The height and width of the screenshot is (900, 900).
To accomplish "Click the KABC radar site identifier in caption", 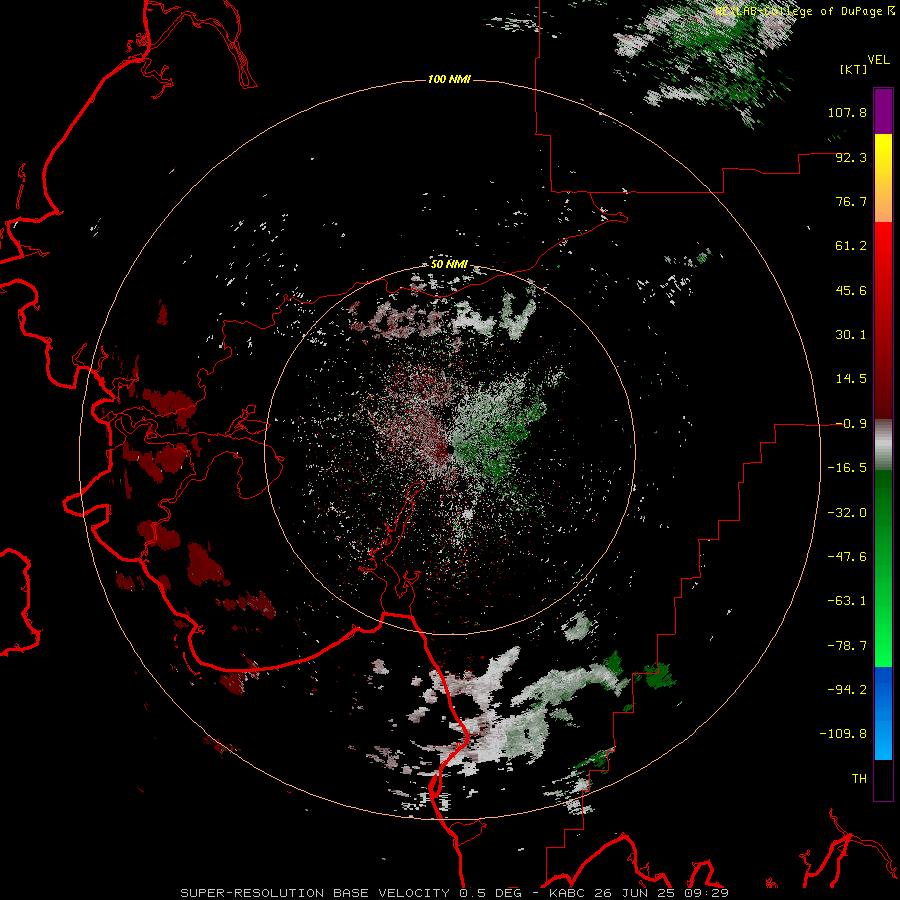I will pyautogui.click(x=569, y=893).
